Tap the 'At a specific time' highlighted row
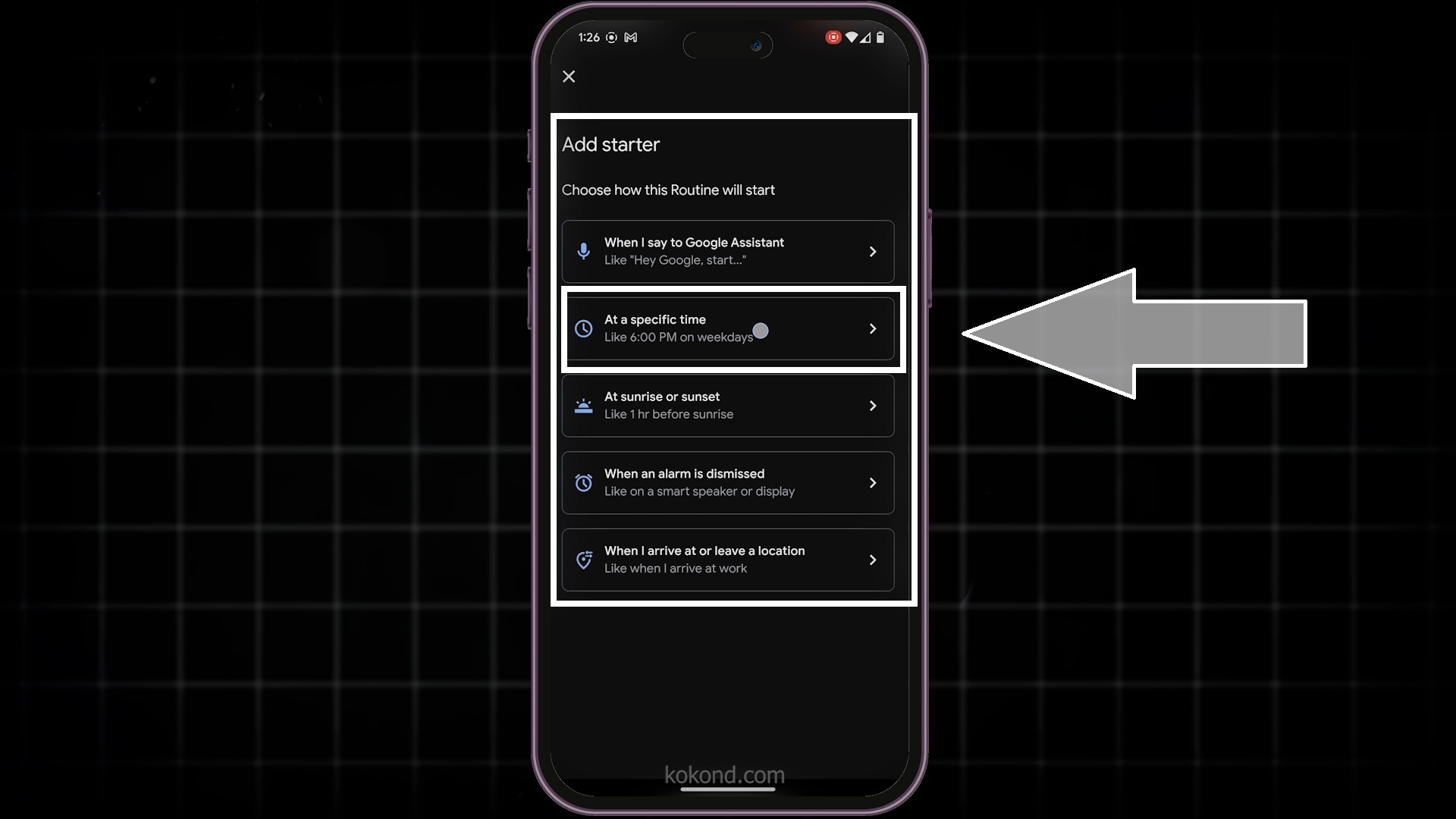Viewport: 1456px width, 819px height. [x=728, y=328]
